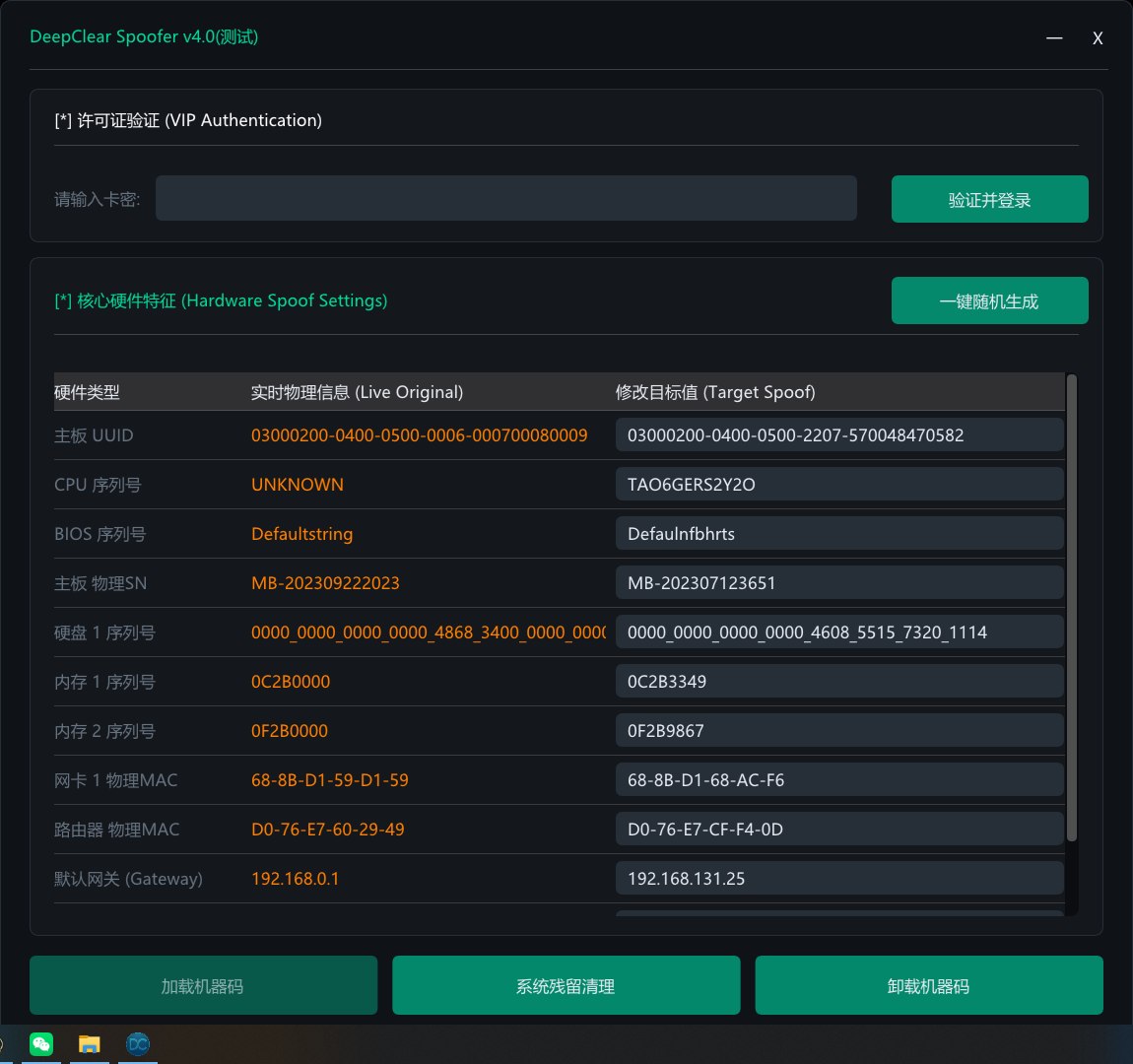The image size is (1133, 1064).
Task: Click the D0-76-E7-60-29-49 router MAC value
Action: click(x=327, y=829)
